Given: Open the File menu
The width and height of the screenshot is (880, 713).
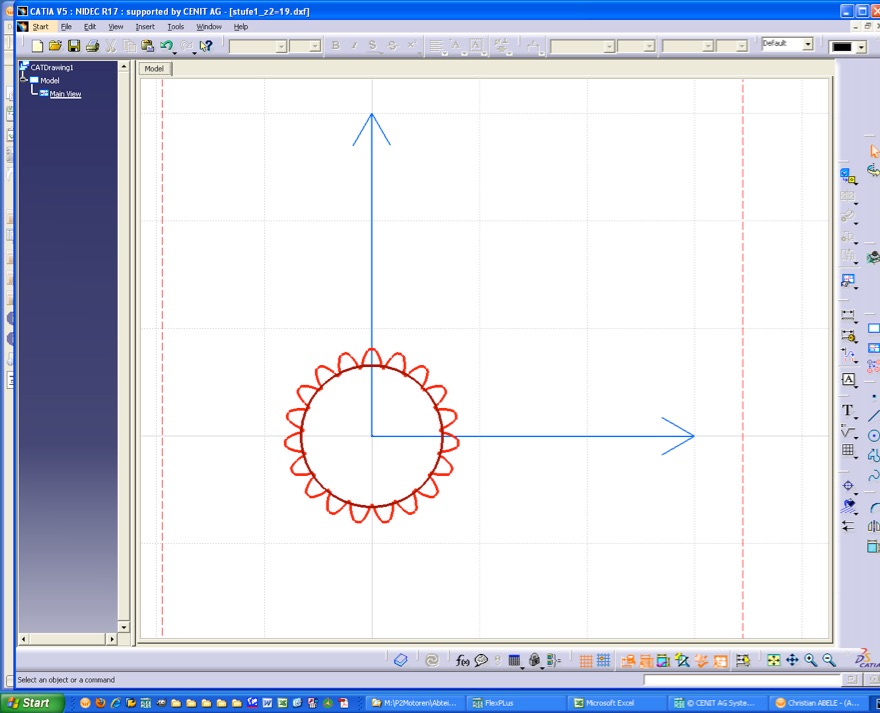Looking at the screenshot, I should coord(66,26).
